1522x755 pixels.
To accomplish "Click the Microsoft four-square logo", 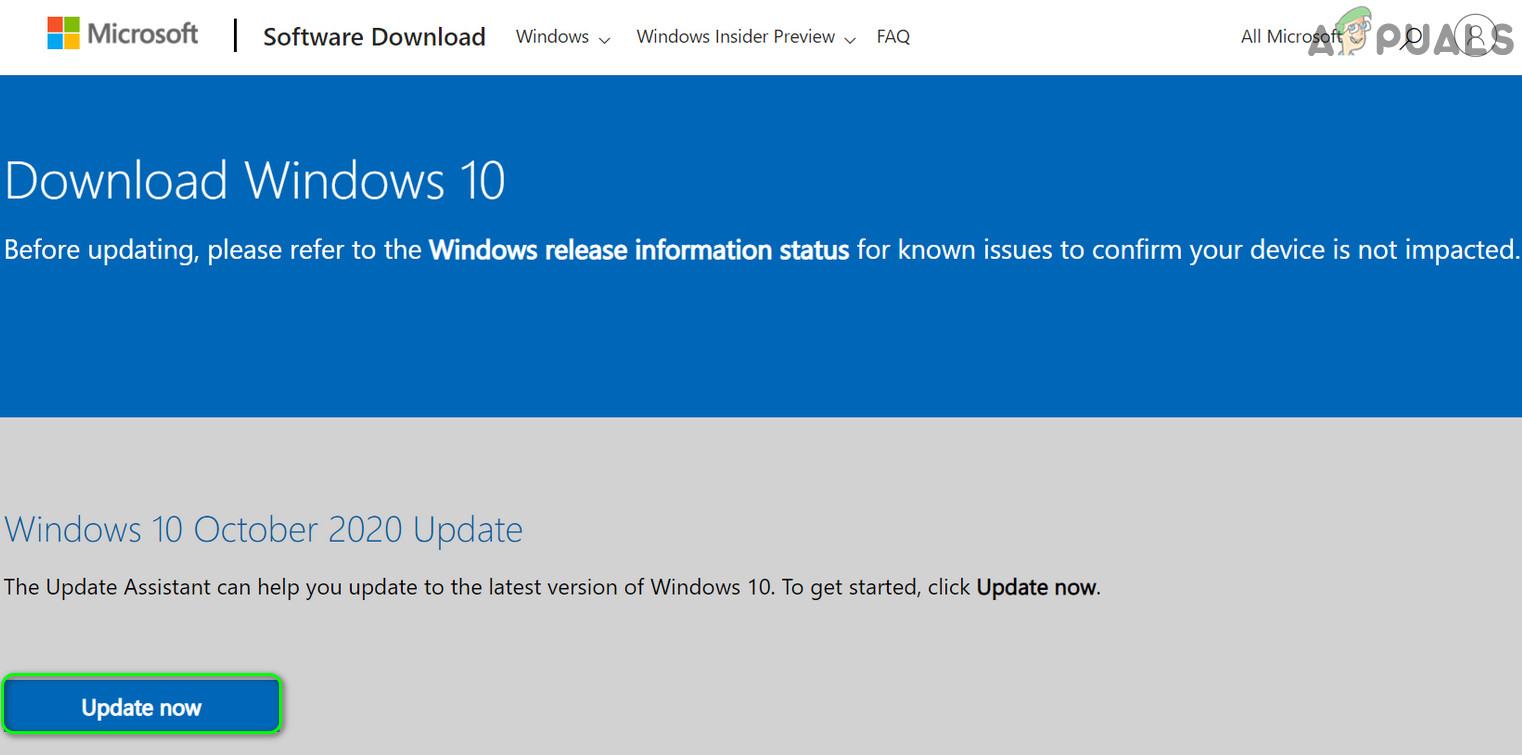I will point(63,33).
